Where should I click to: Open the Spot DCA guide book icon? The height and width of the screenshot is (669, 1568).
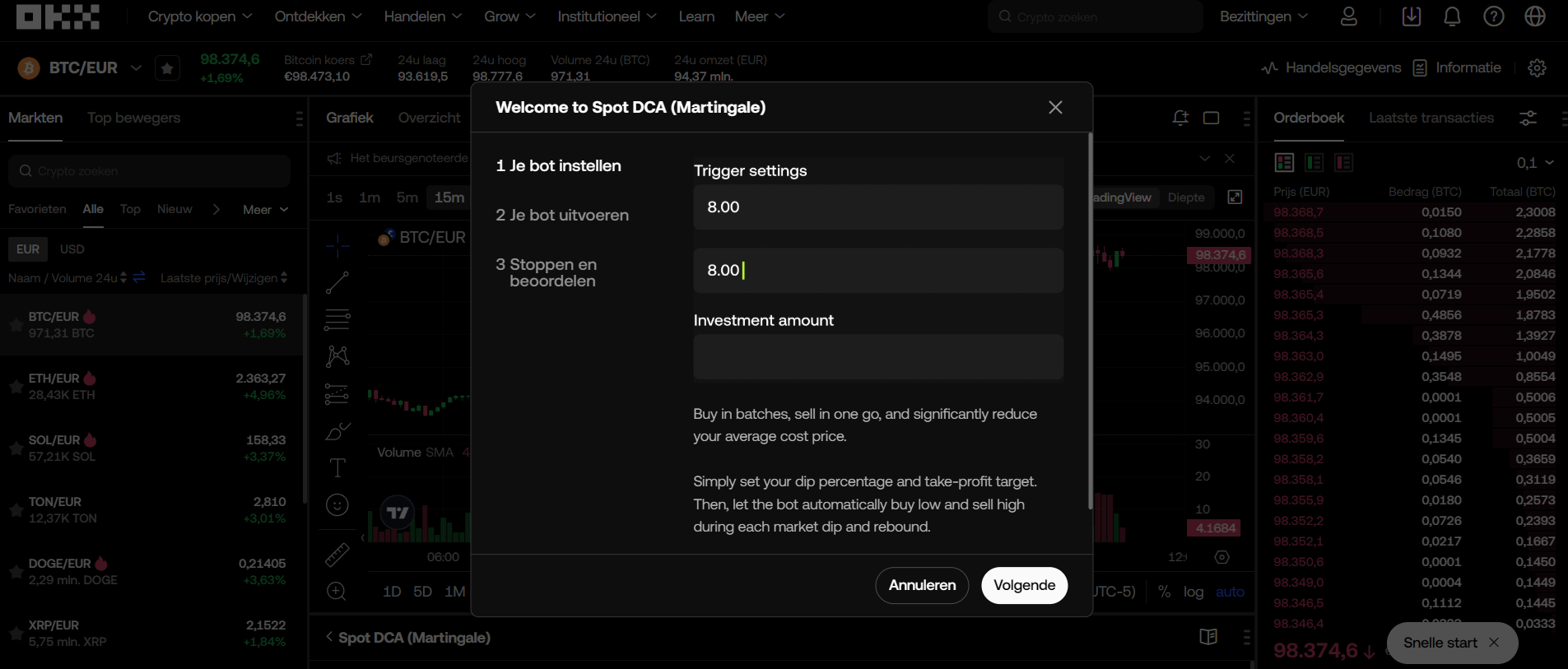click(1208, 637)
